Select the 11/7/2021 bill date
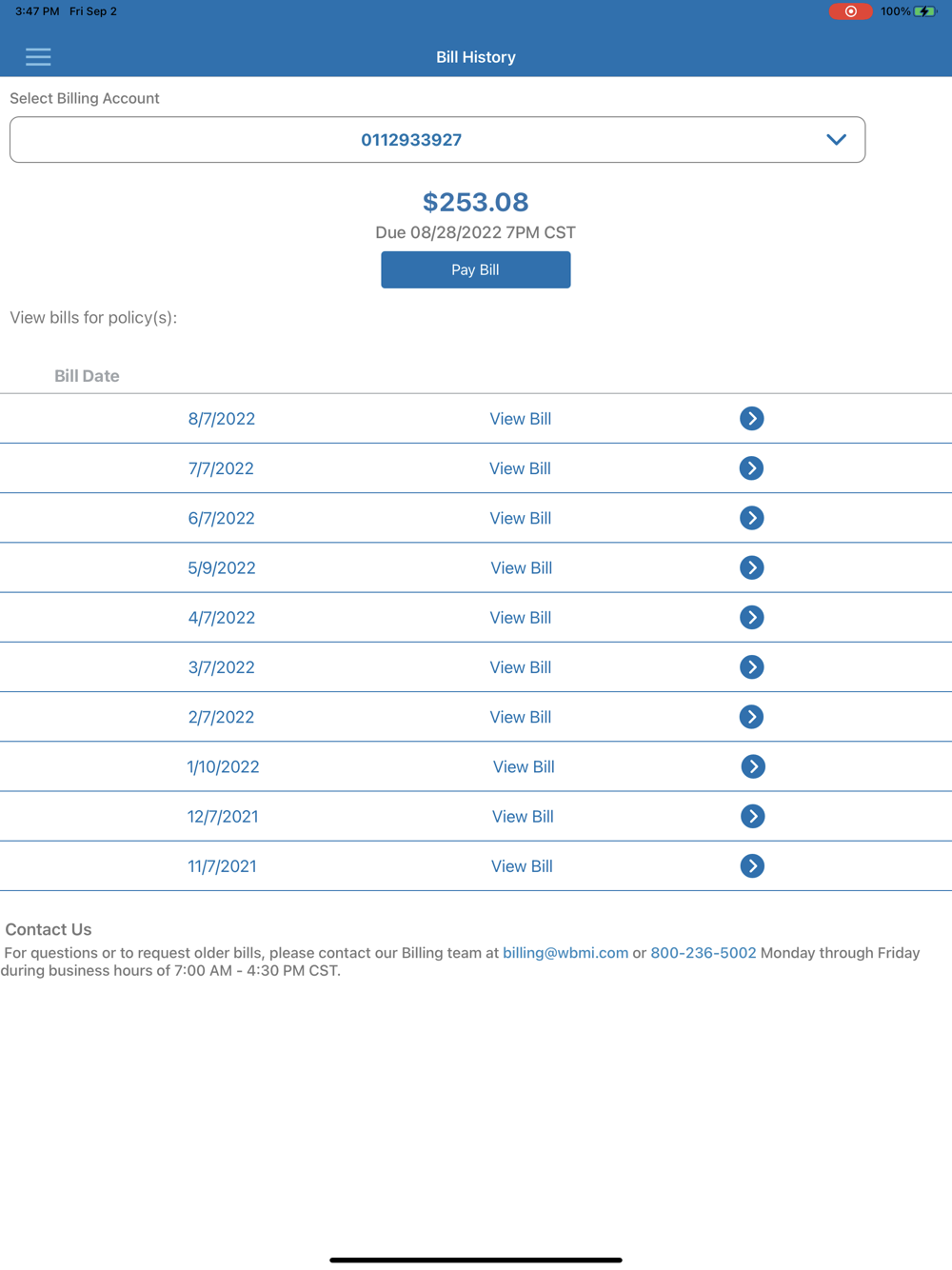 coord(222,866)
